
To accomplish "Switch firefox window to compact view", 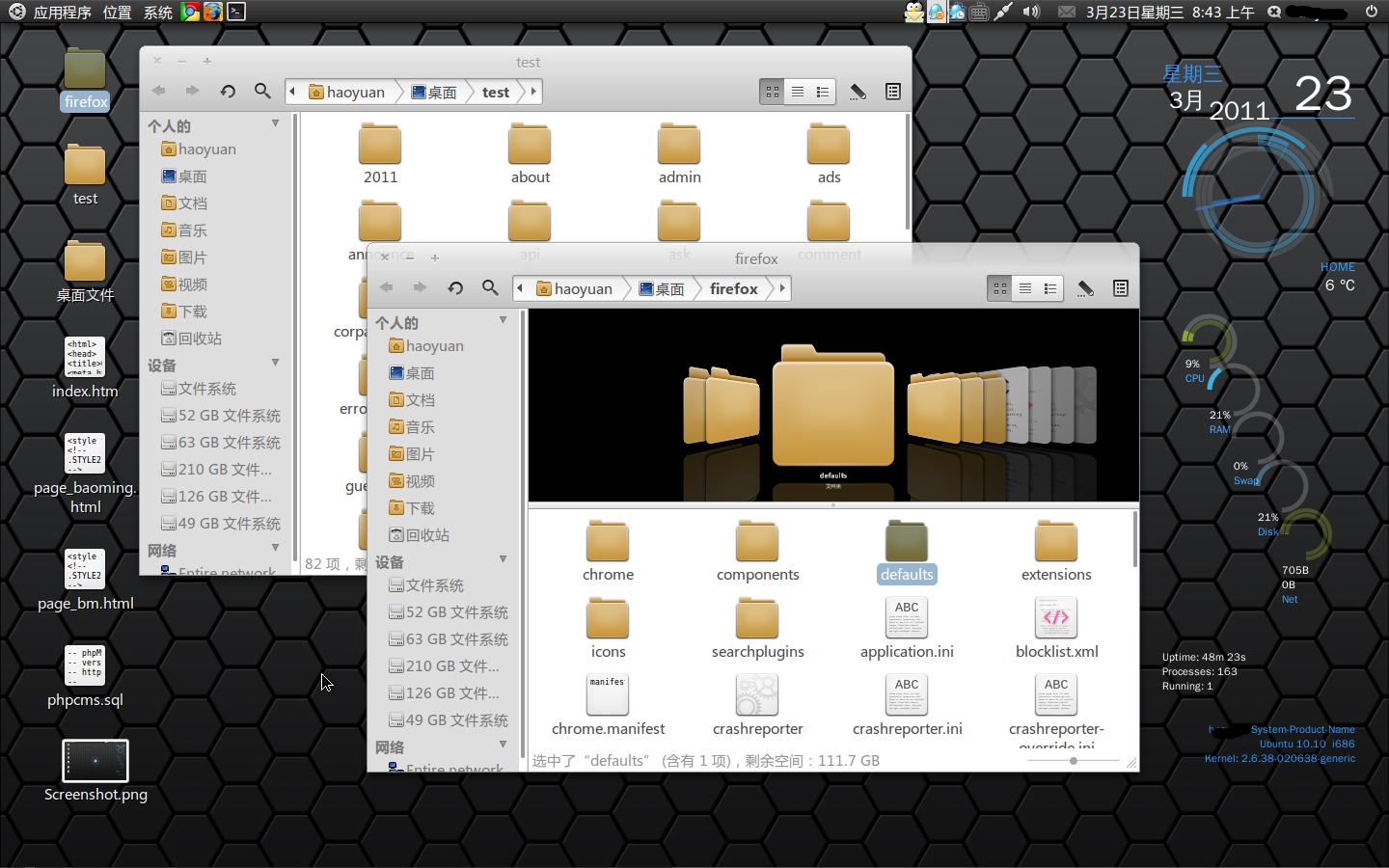I will point(1050,288).
